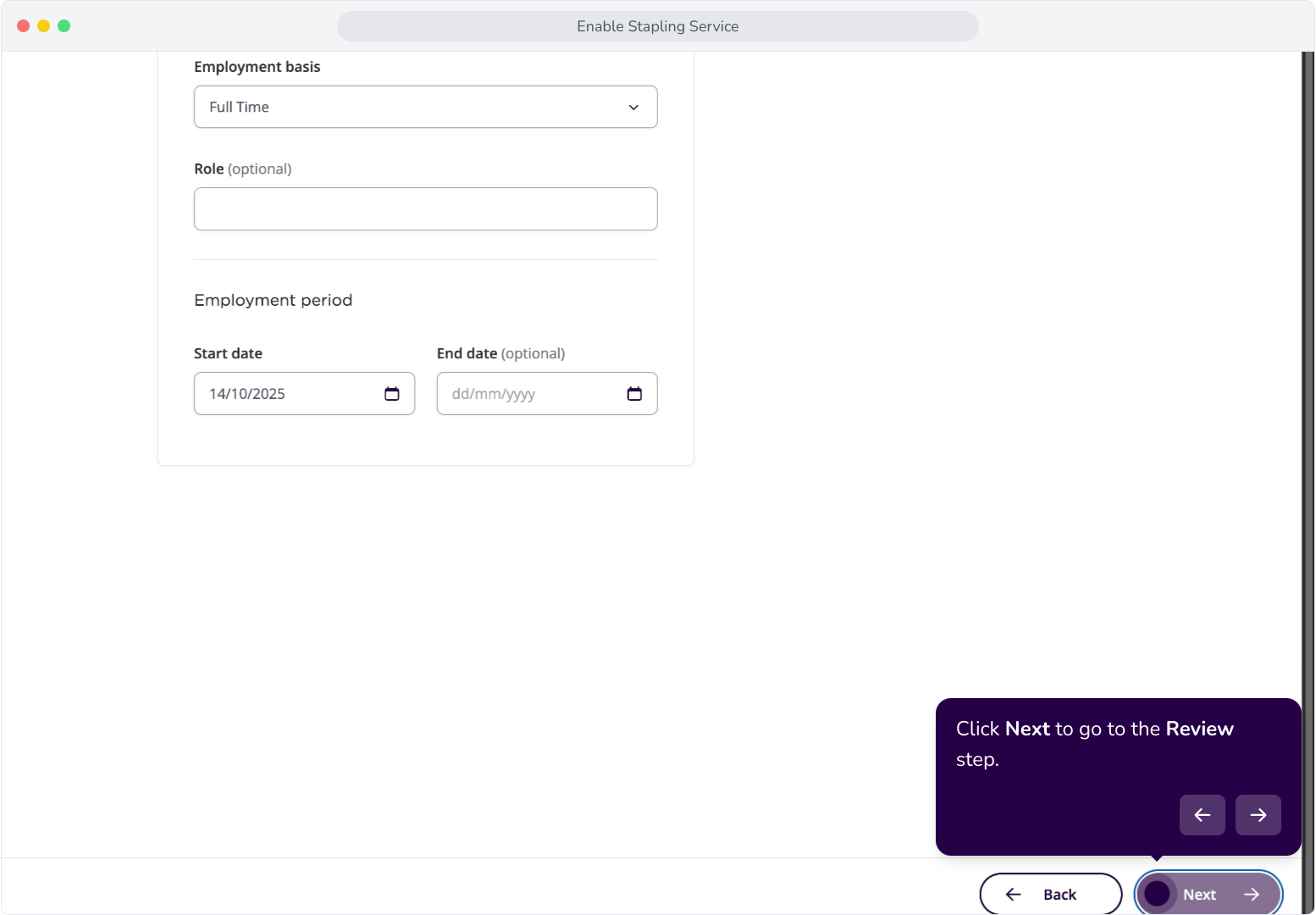Go Back to the previous step
The height and width of the screenshot is (915, 1316).
tap(1051, 894)
